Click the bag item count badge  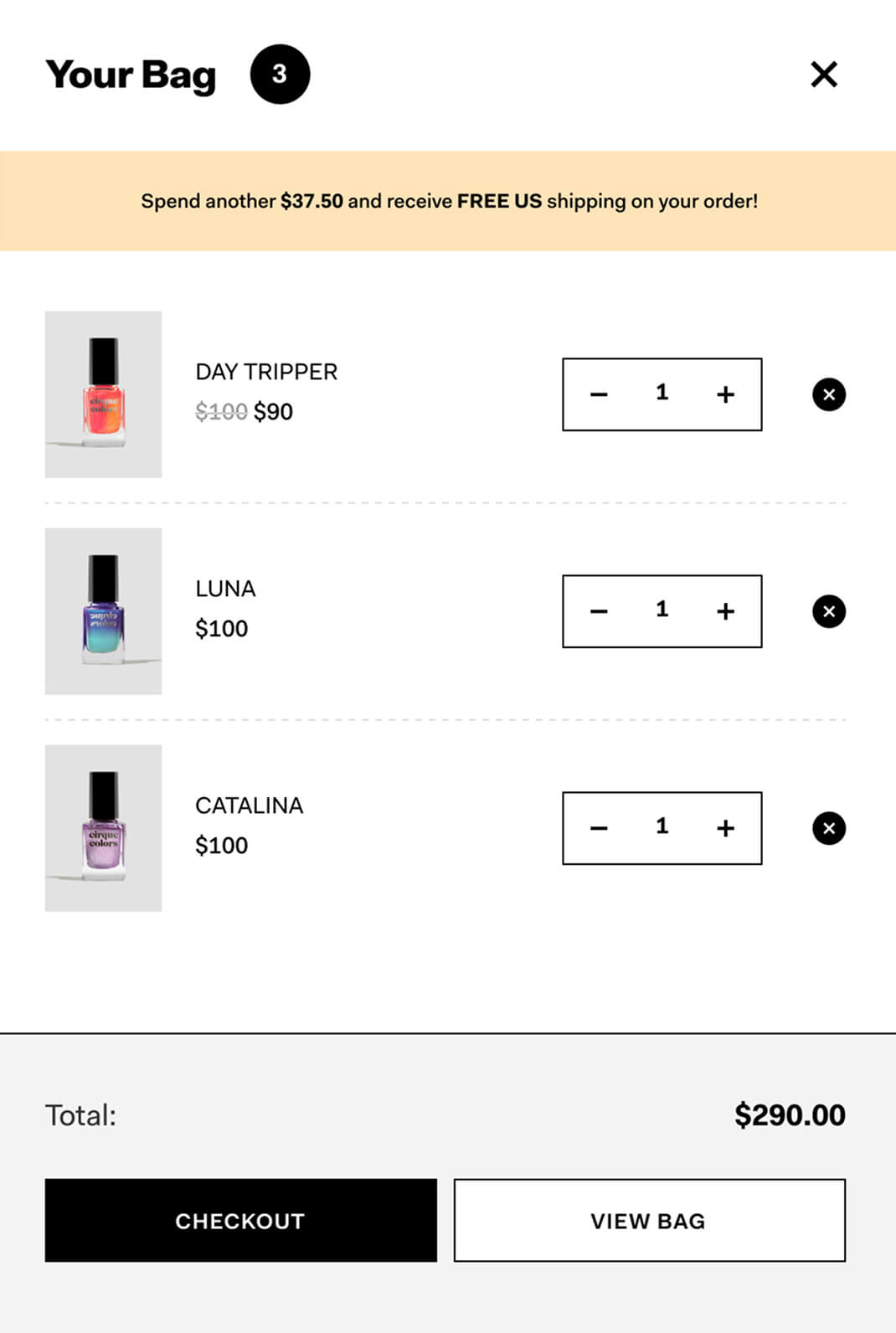pyautogui.click(x=280, y=75)
